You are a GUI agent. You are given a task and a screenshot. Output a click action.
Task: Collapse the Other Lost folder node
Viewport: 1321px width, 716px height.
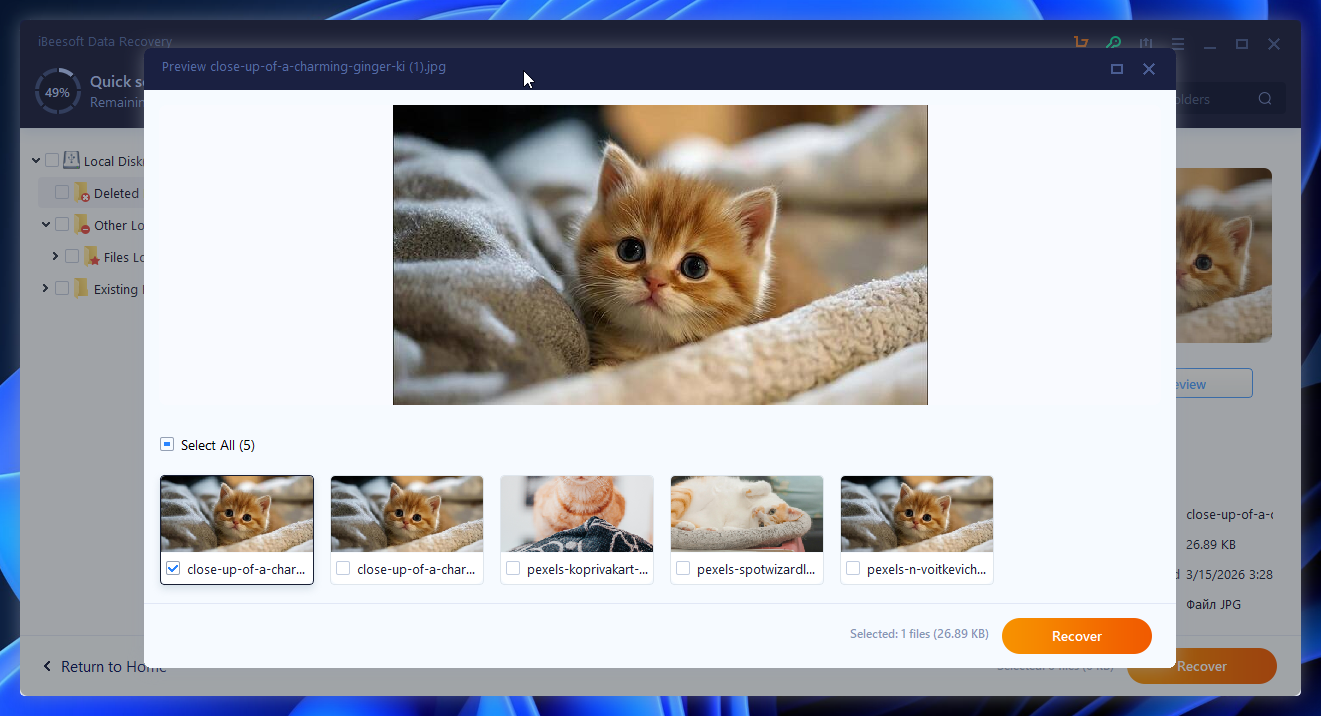coord(46,225)
